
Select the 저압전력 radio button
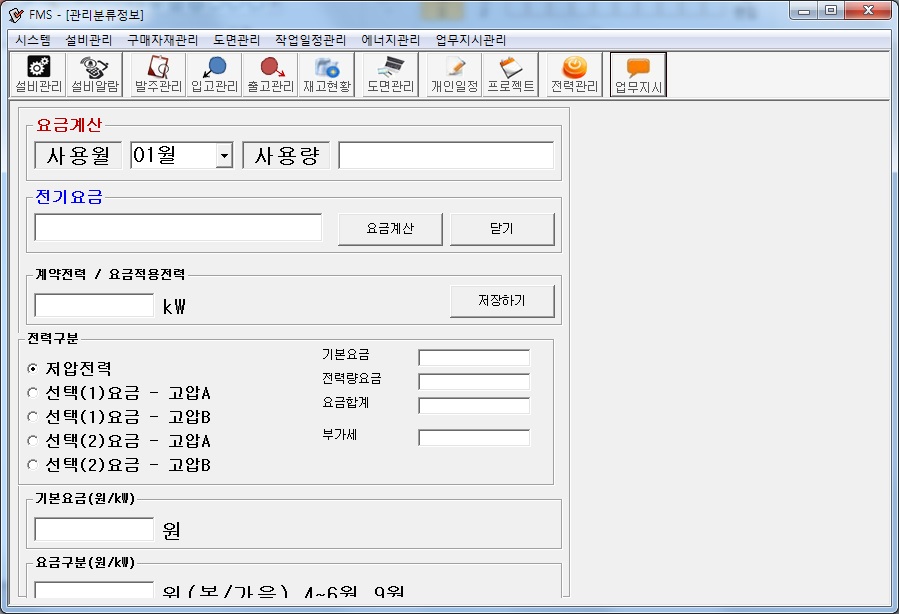point(32,368)
